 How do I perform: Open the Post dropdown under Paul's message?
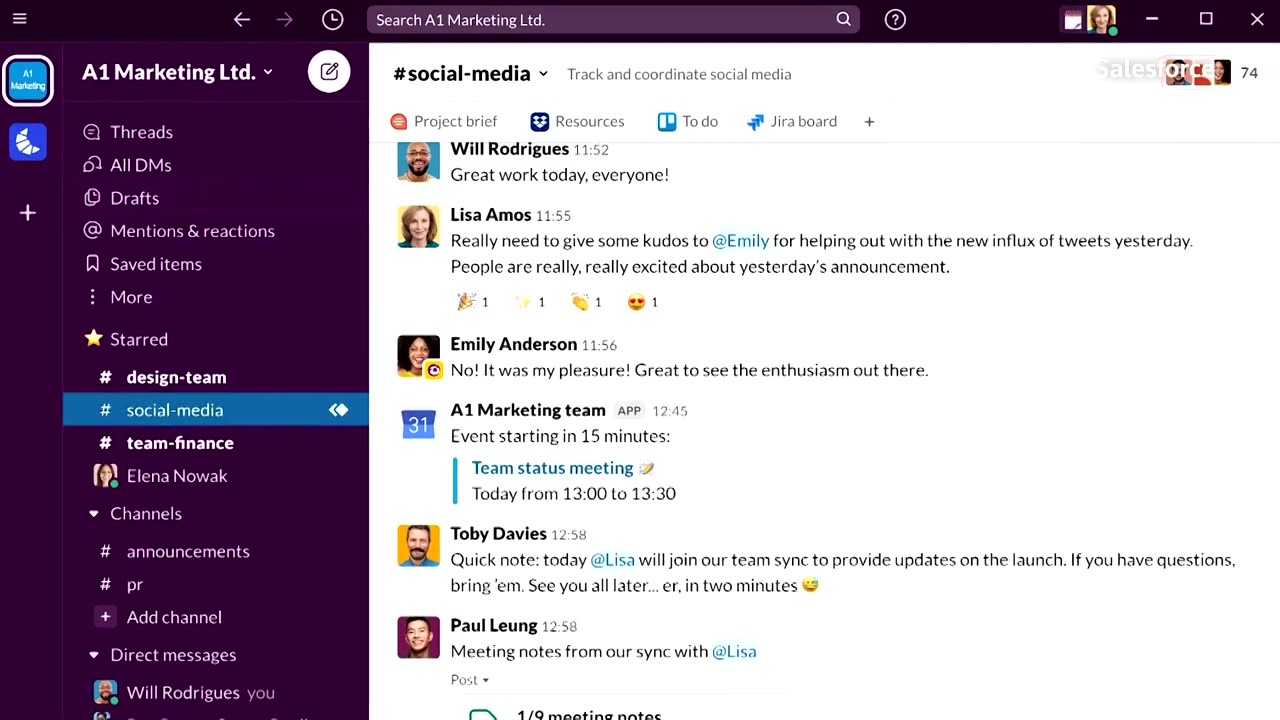tap(470, 680)
